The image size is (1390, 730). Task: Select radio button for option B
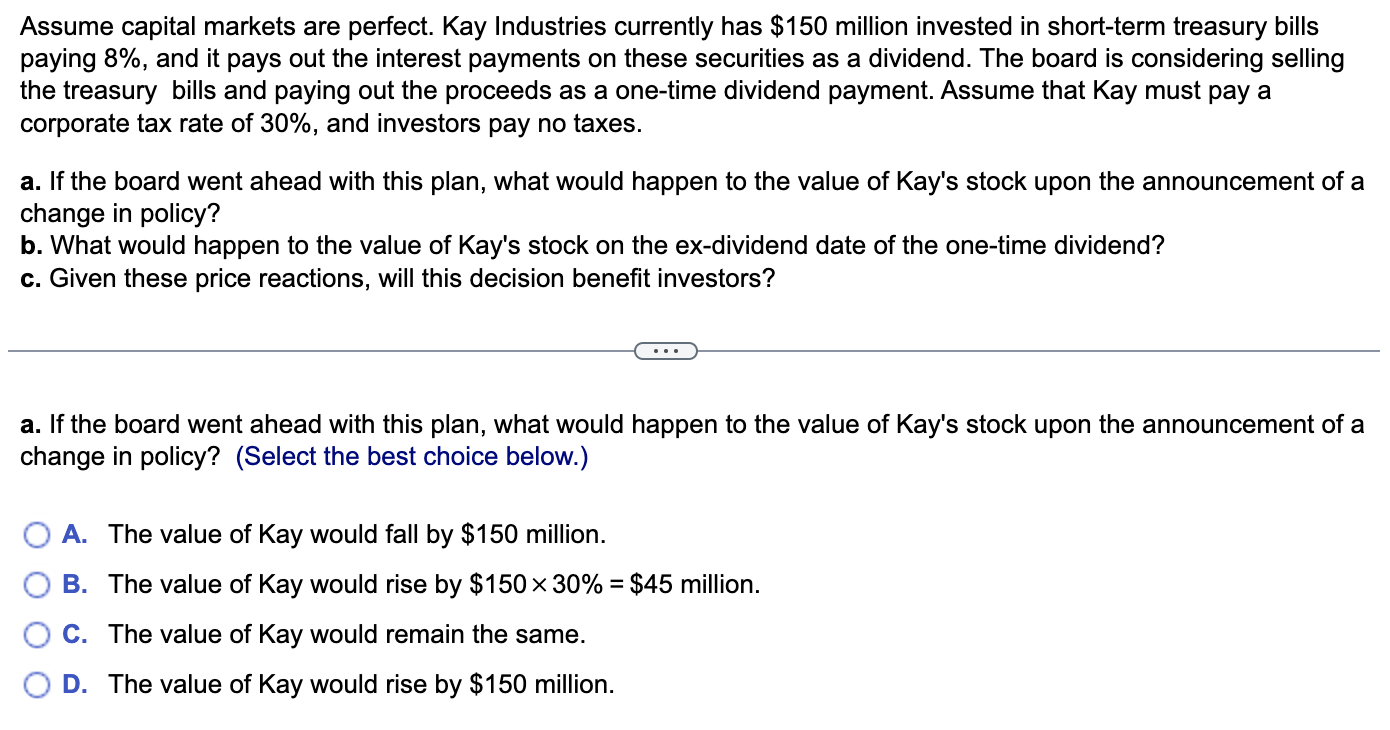(37, 585)
